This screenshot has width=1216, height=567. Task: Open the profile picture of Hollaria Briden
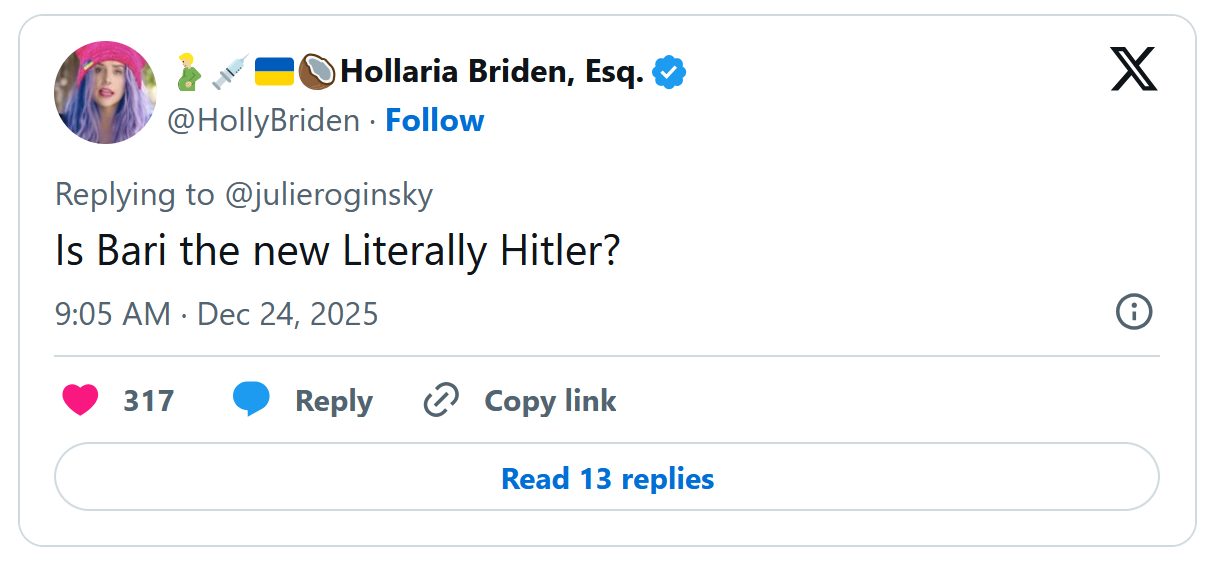pos(105,93)
